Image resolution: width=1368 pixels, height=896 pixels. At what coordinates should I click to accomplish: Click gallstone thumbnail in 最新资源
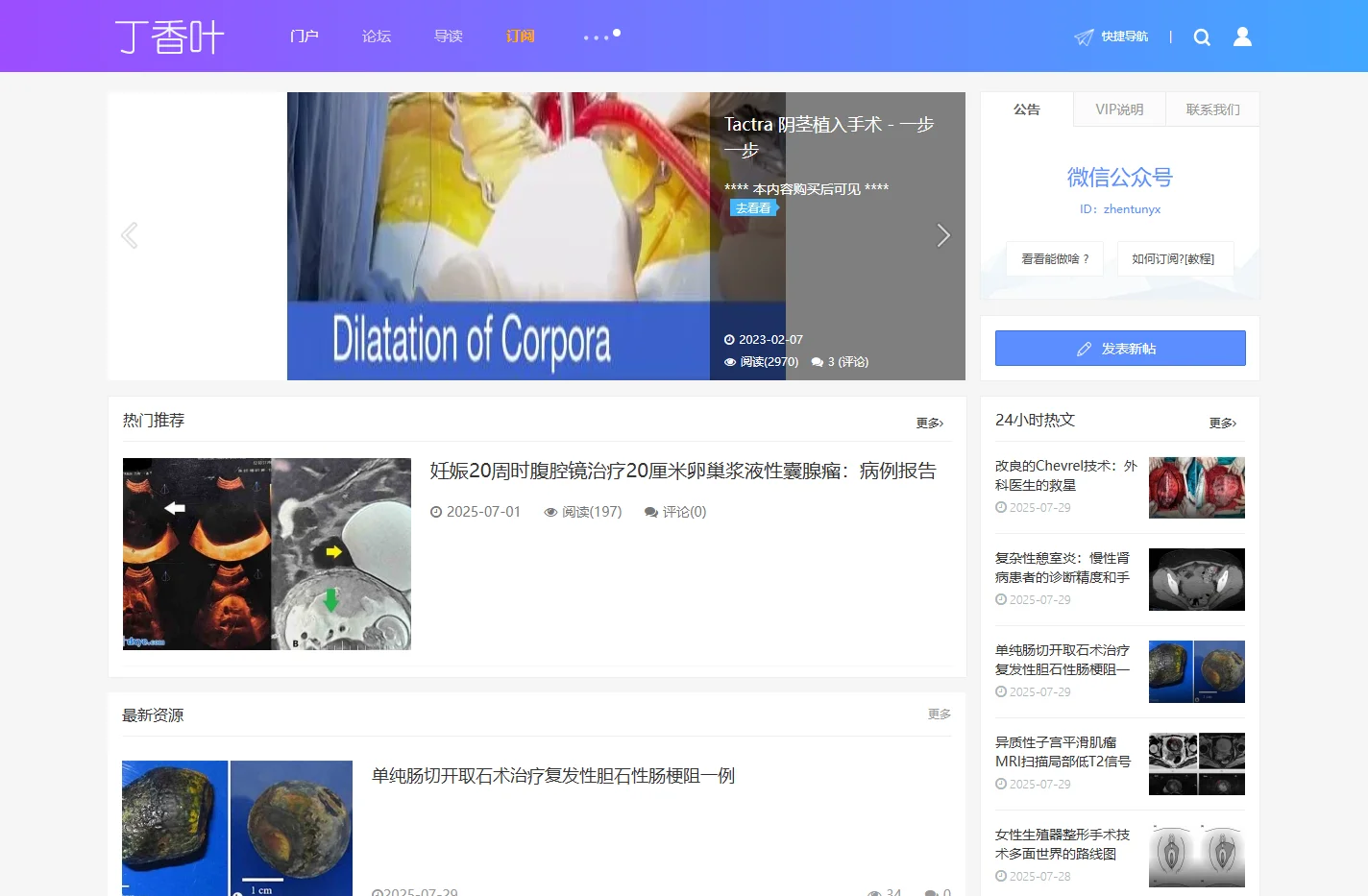point(237,828)
